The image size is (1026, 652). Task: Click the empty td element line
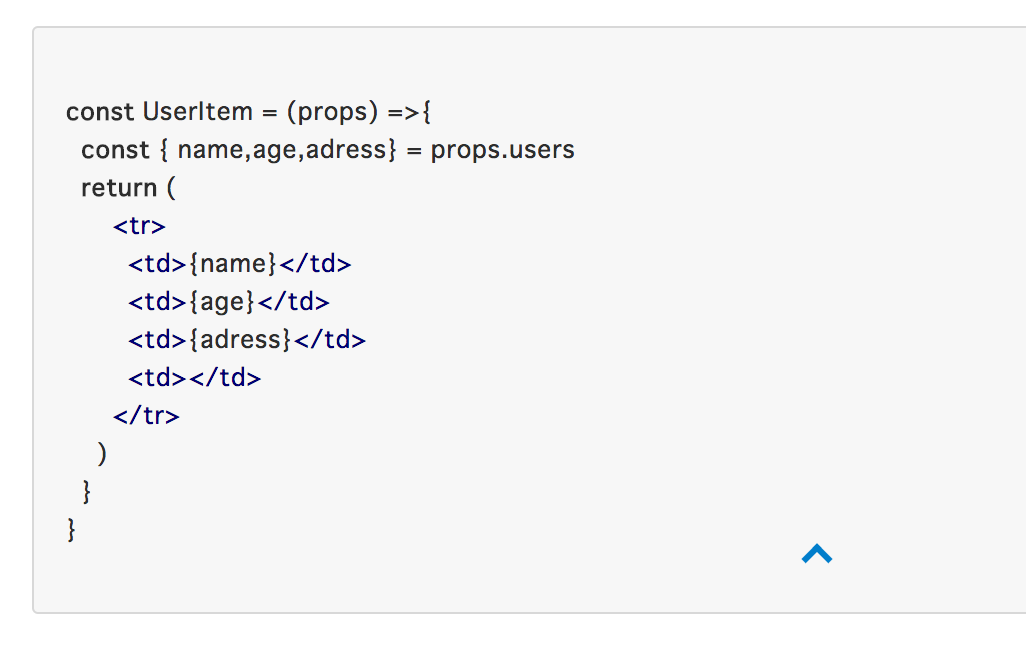194,378
